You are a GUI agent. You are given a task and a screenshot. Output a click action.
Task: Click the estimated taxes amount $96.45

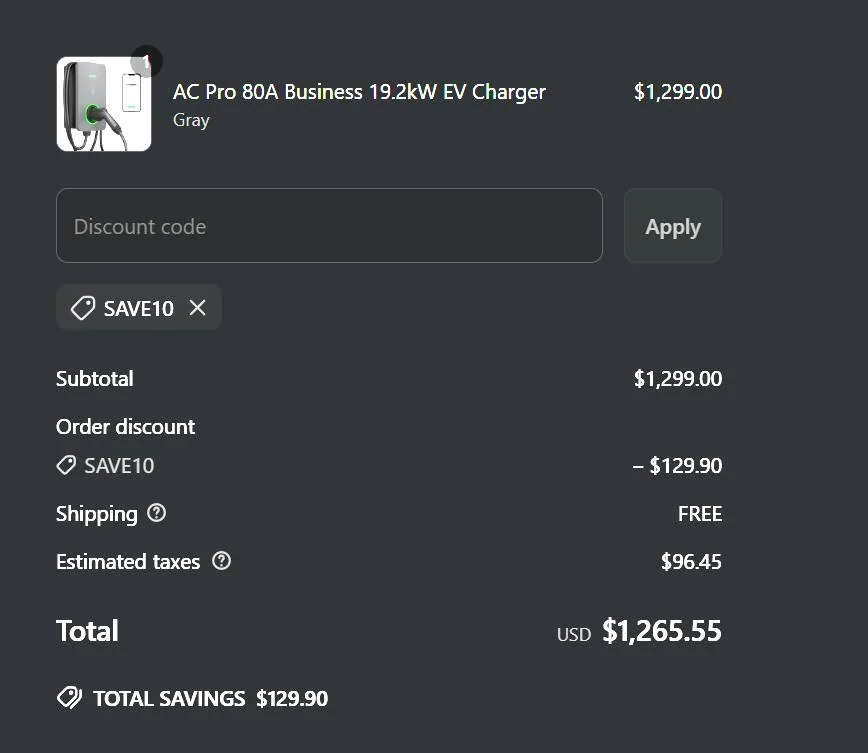[x=690, y=562]
